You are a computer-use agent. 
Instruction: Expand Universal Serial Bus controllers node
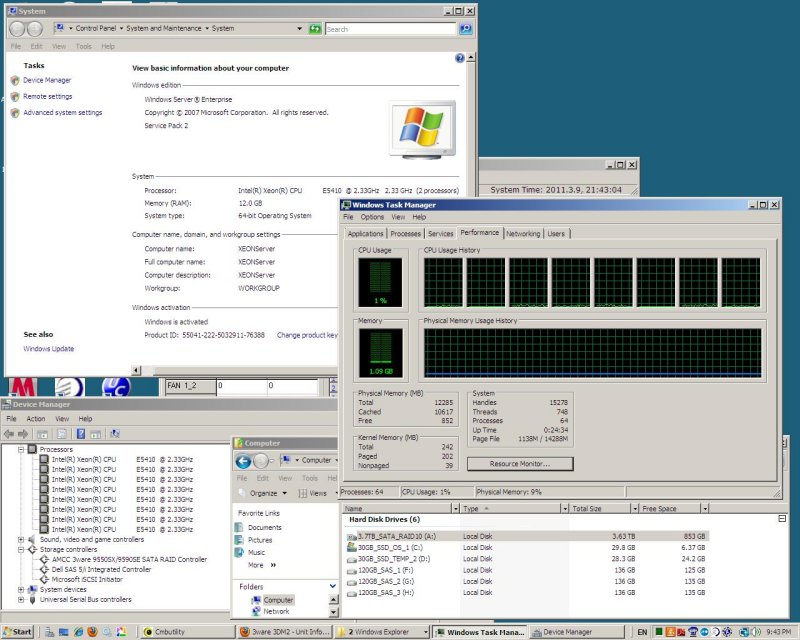point(21,600)
